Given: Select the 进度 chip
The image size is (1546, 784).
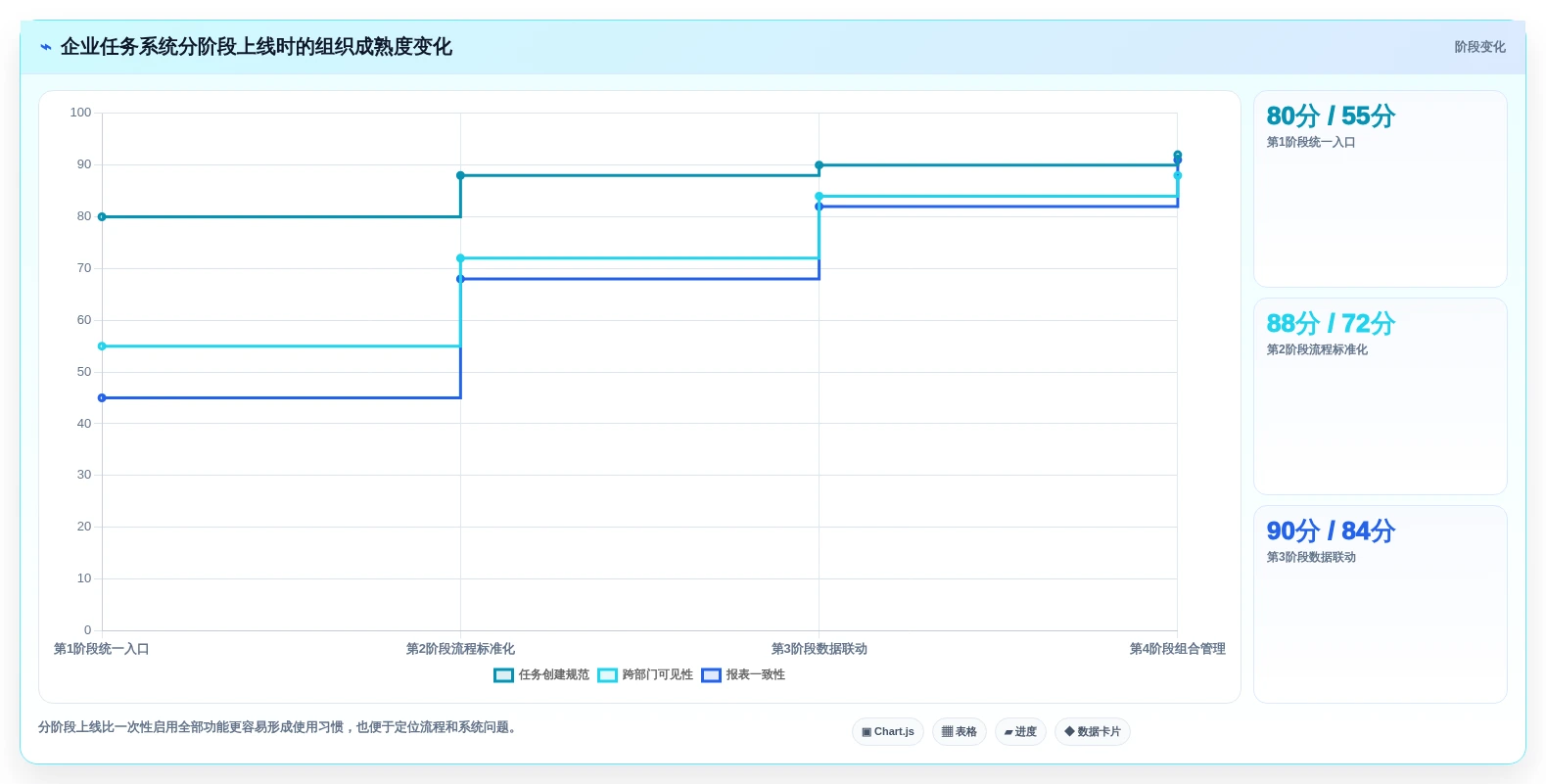Looking at the screenshot, I should [x=1020, y=732].
